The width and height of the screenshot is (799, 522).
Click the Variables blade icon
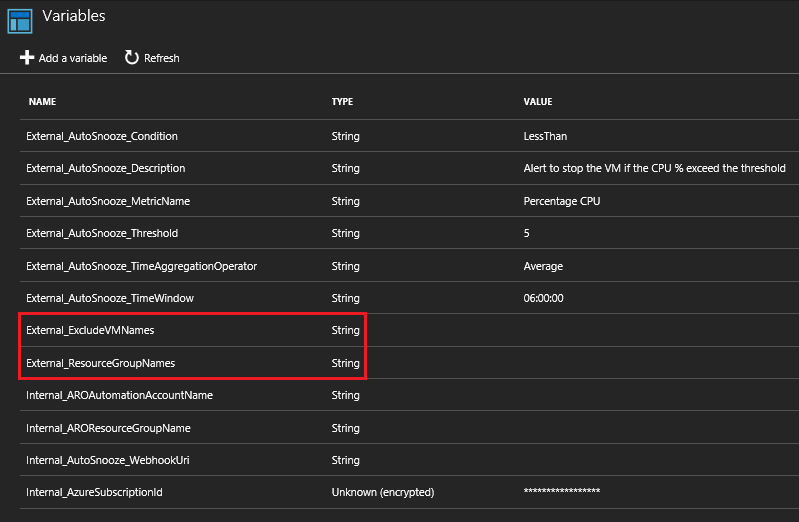(x=20, y=21)
